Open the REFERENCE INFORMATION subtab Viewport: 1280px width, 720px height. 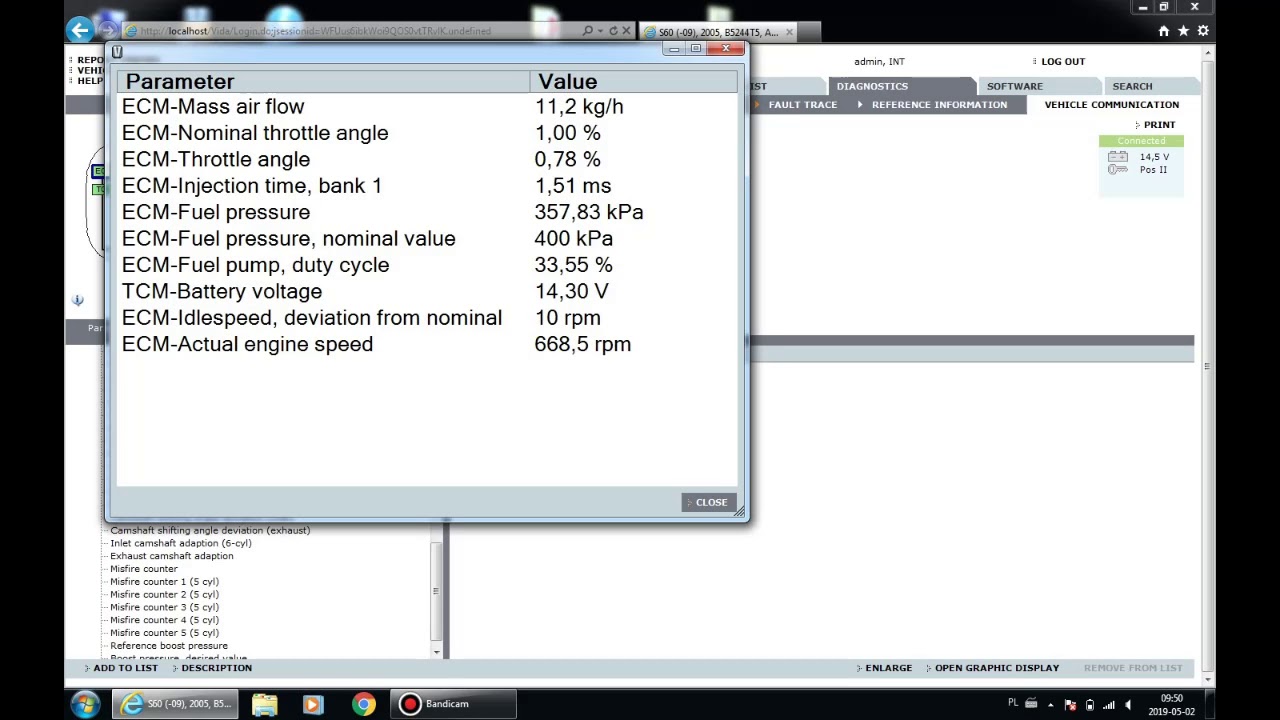[938, 104]
